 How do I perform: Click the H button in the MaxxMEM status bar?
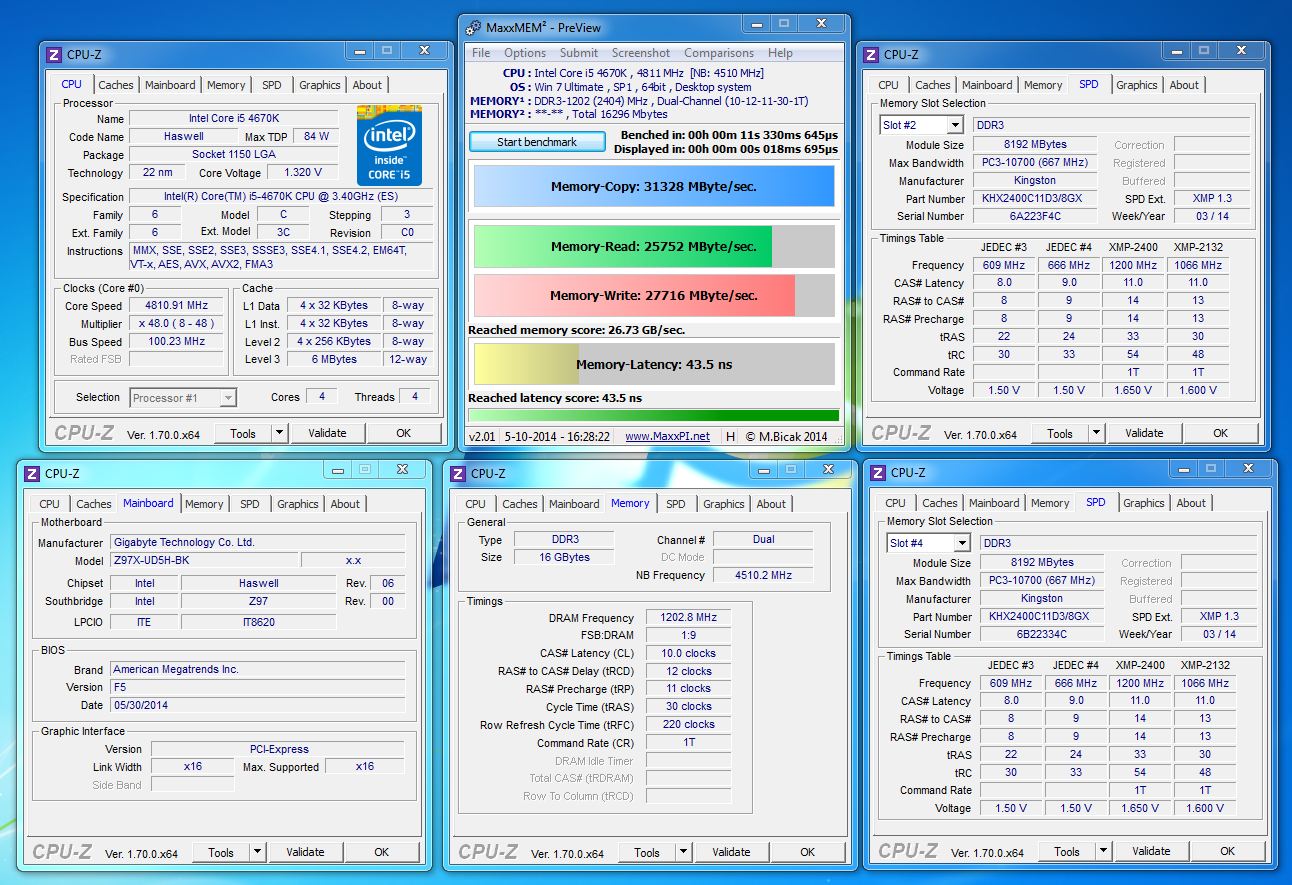tap(730, 436)
